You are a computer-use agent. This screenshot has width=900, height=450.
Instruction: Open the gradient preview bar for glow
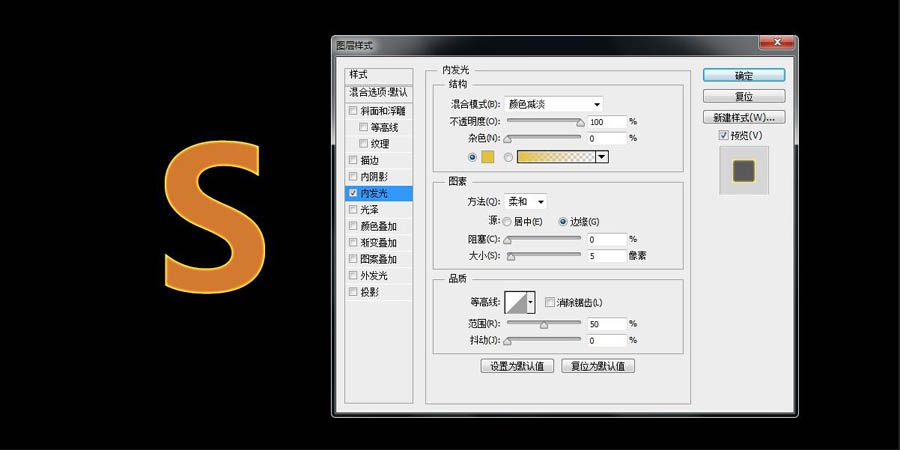(x=555, y=157)
